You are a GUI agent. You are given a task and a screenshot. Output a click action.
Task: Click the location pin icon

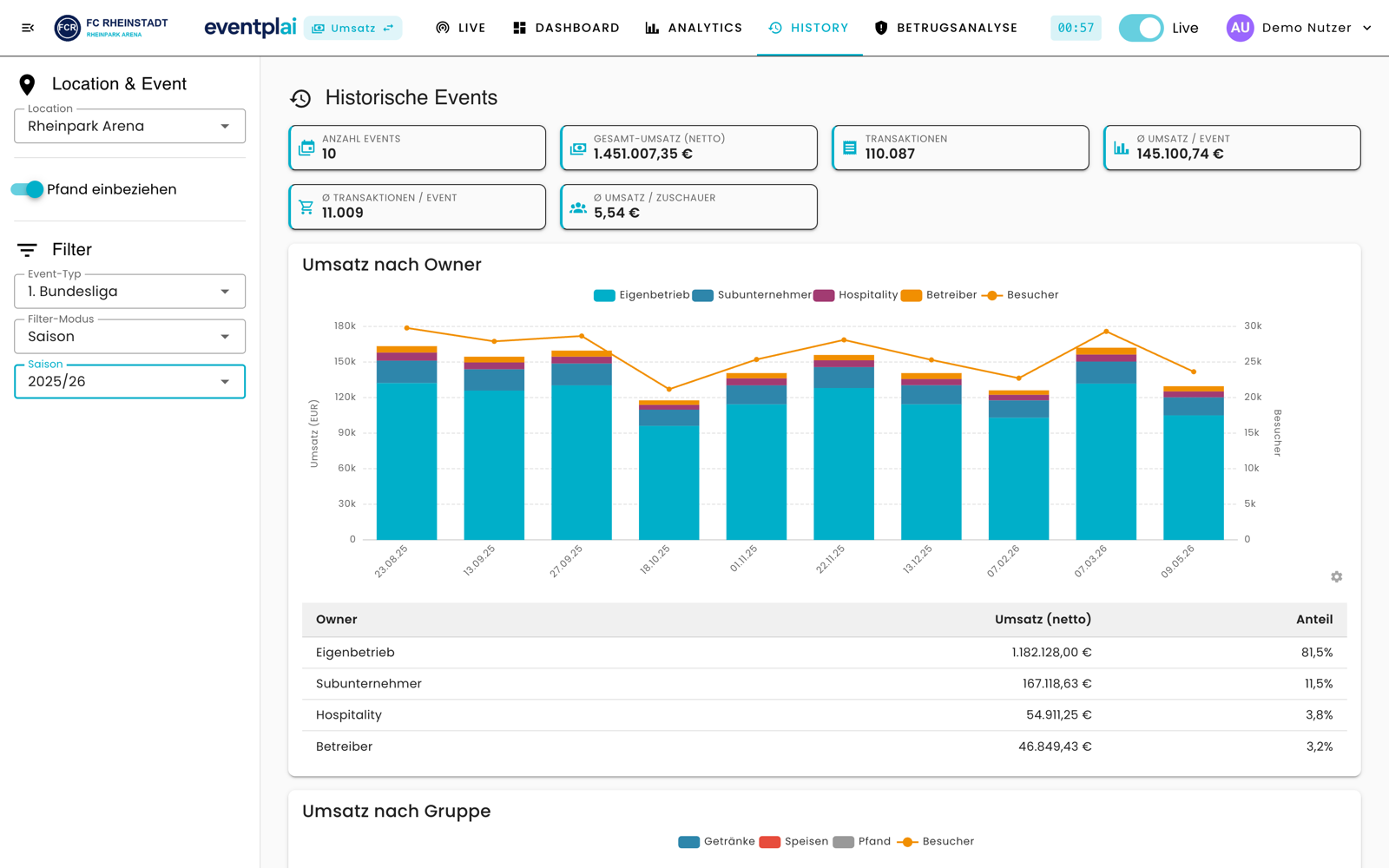point(27,84)
